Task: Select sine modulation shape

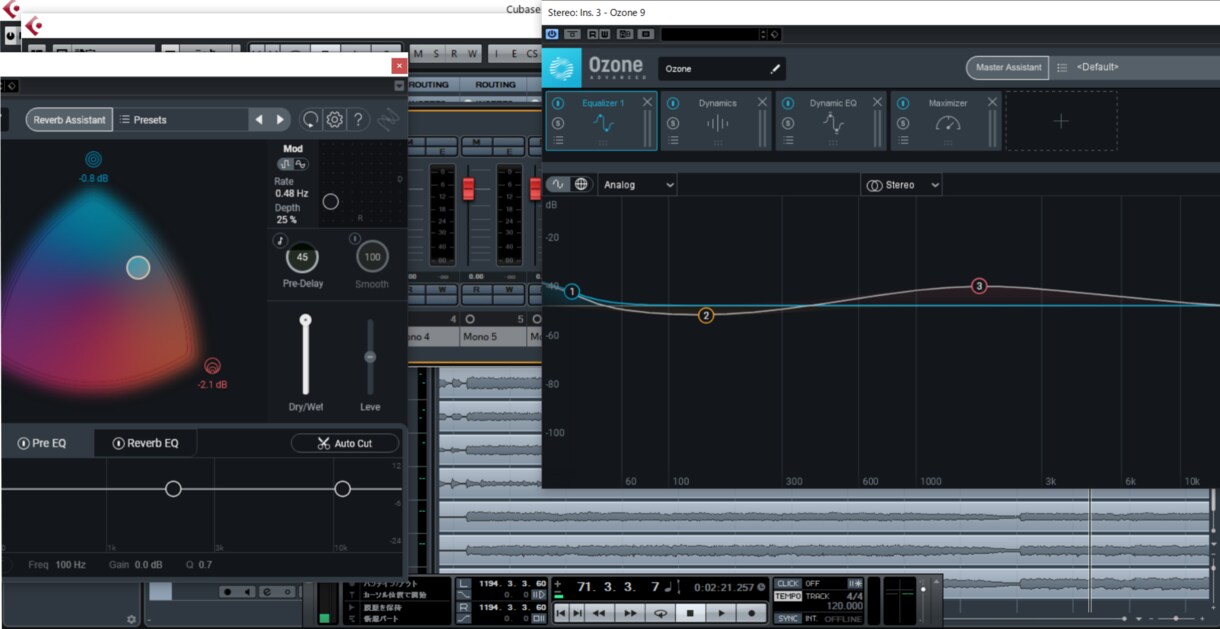Action: coord(300,164)
